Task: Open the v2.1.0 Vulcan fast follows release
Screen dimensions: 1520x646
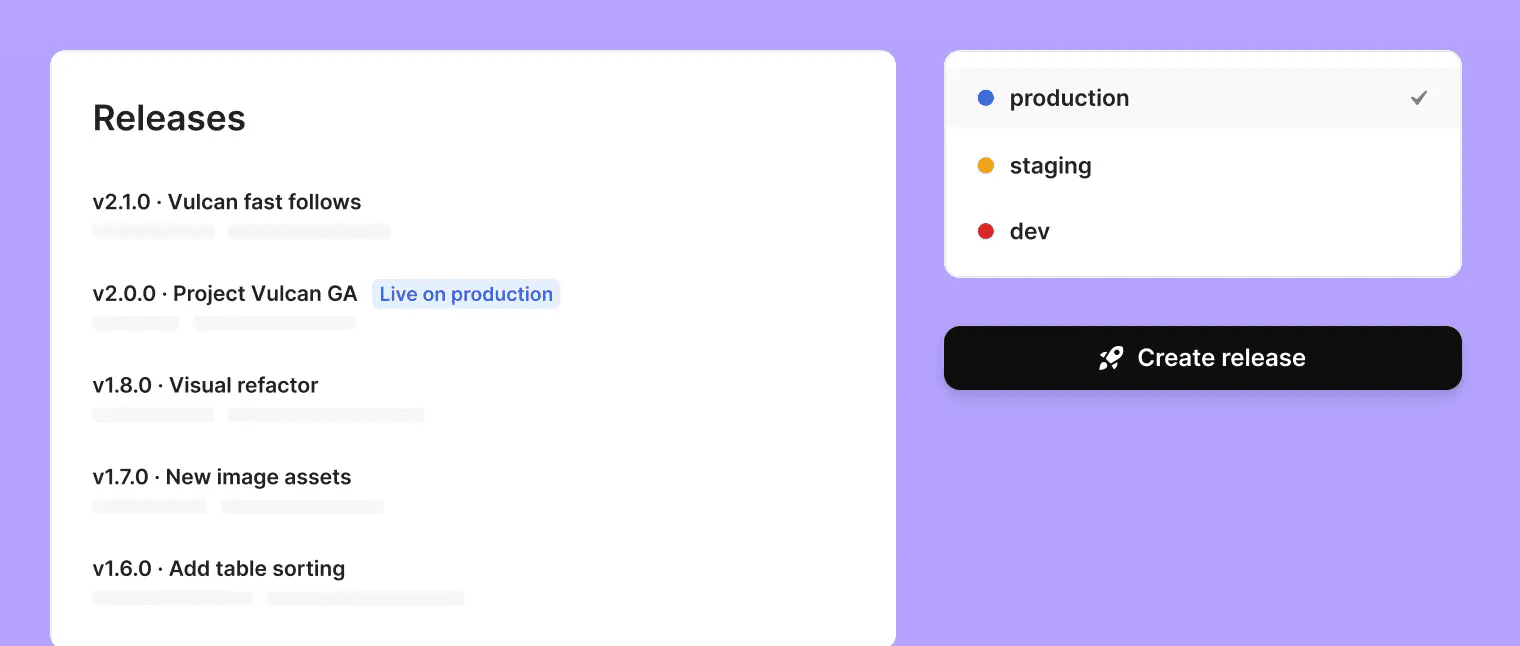Action: pyautogui.click(x=227, y=202)
